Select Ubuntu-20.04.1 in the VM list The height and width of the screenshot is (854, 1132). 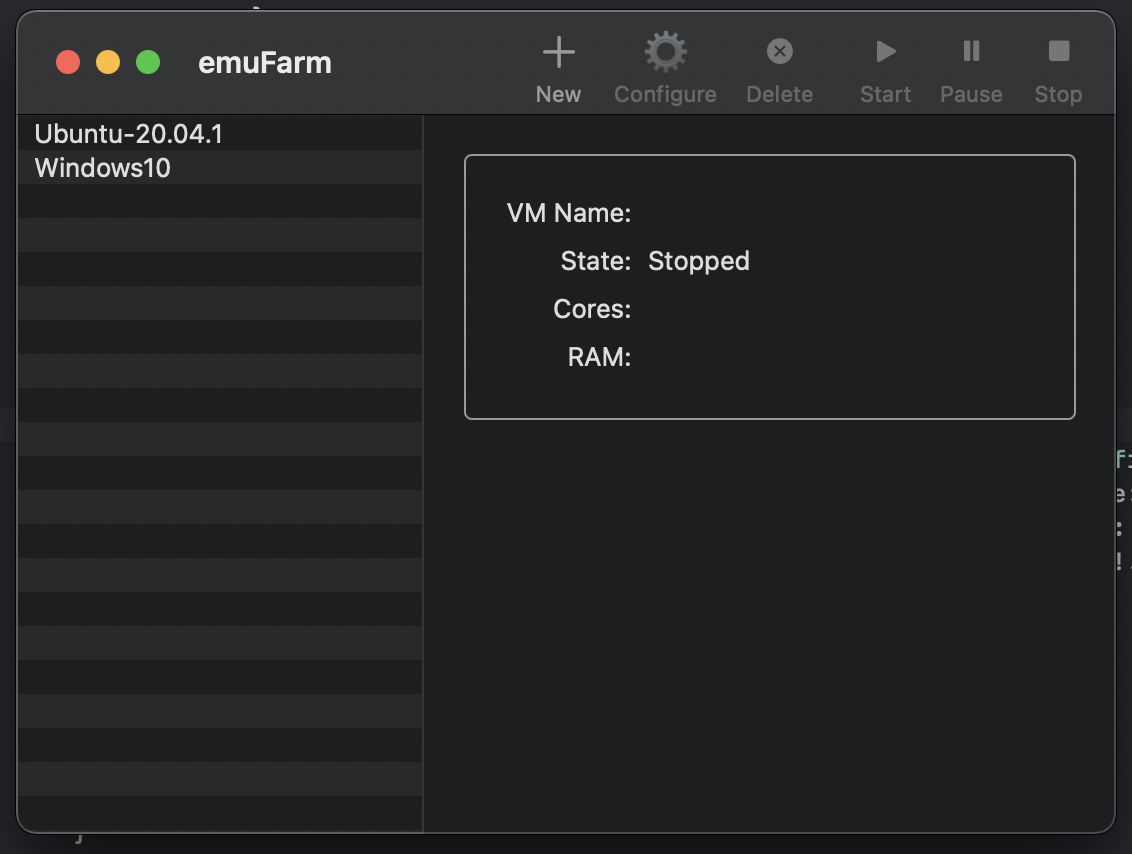tap(220, 134)
